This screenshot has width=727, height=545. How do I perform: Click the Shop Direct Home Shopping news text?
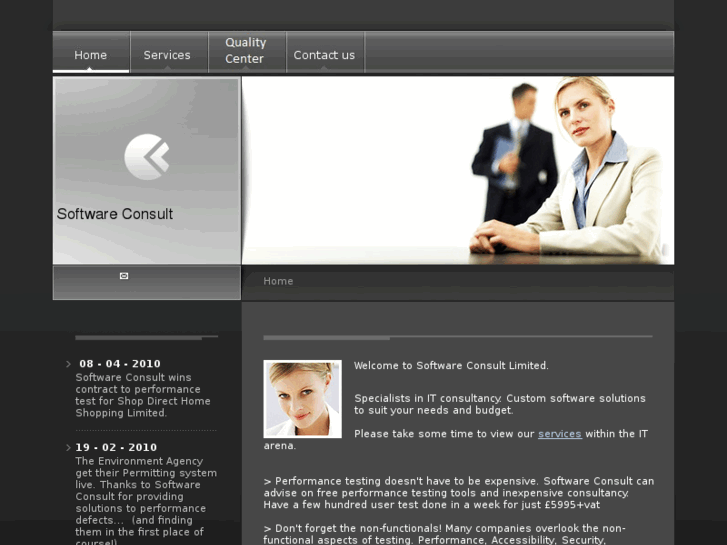pyautogui.click(x=143, y=395)
